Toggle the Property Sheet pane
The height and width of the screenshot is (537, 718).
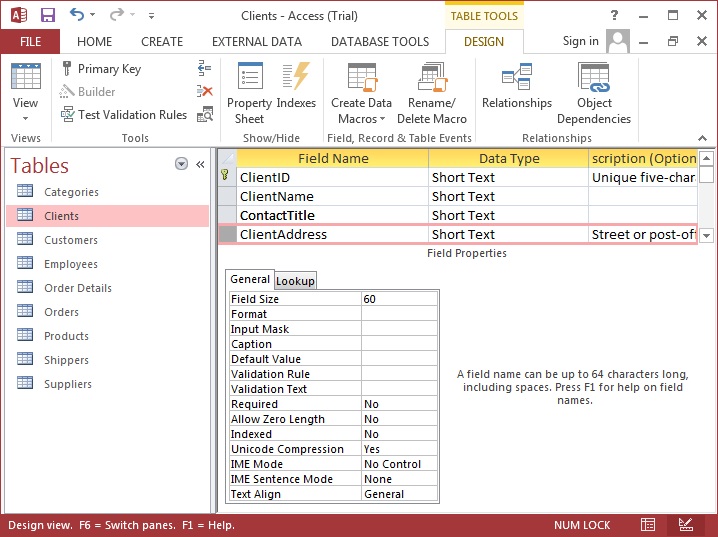250,93
